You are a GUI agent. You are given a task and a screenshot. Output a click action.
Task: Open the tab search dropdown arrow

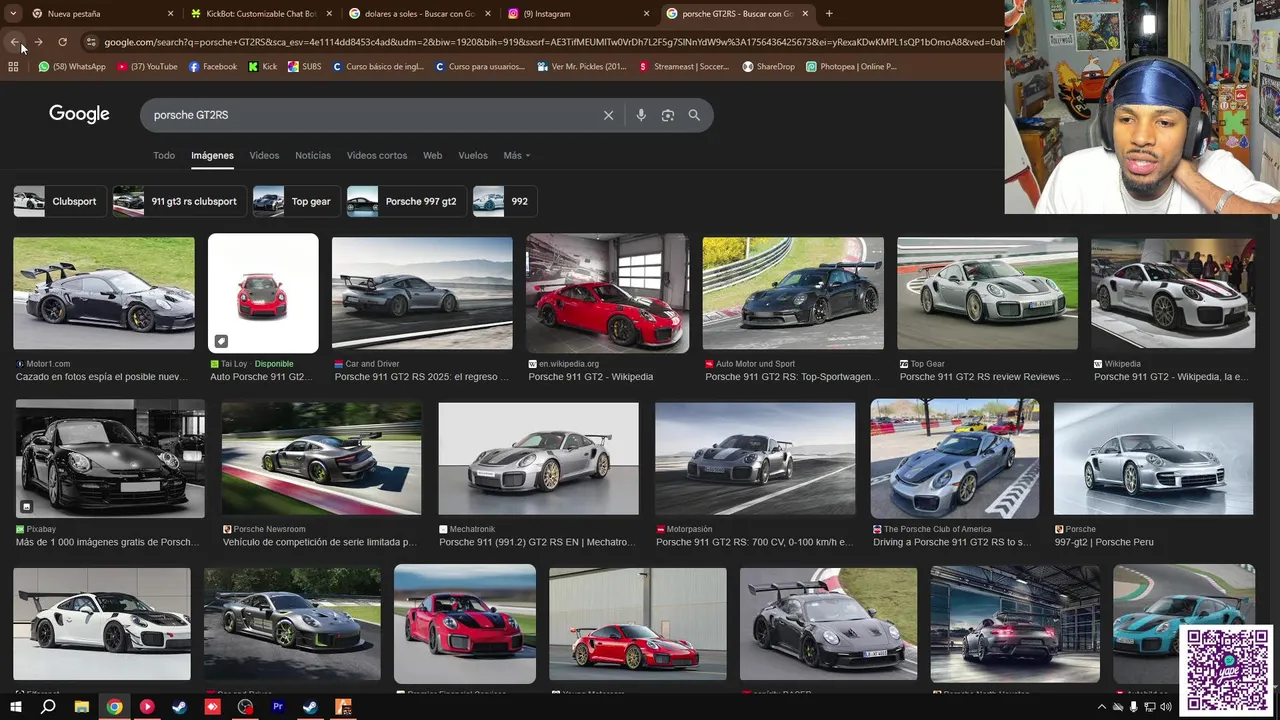pyautogui.click(x=13, y=14)
